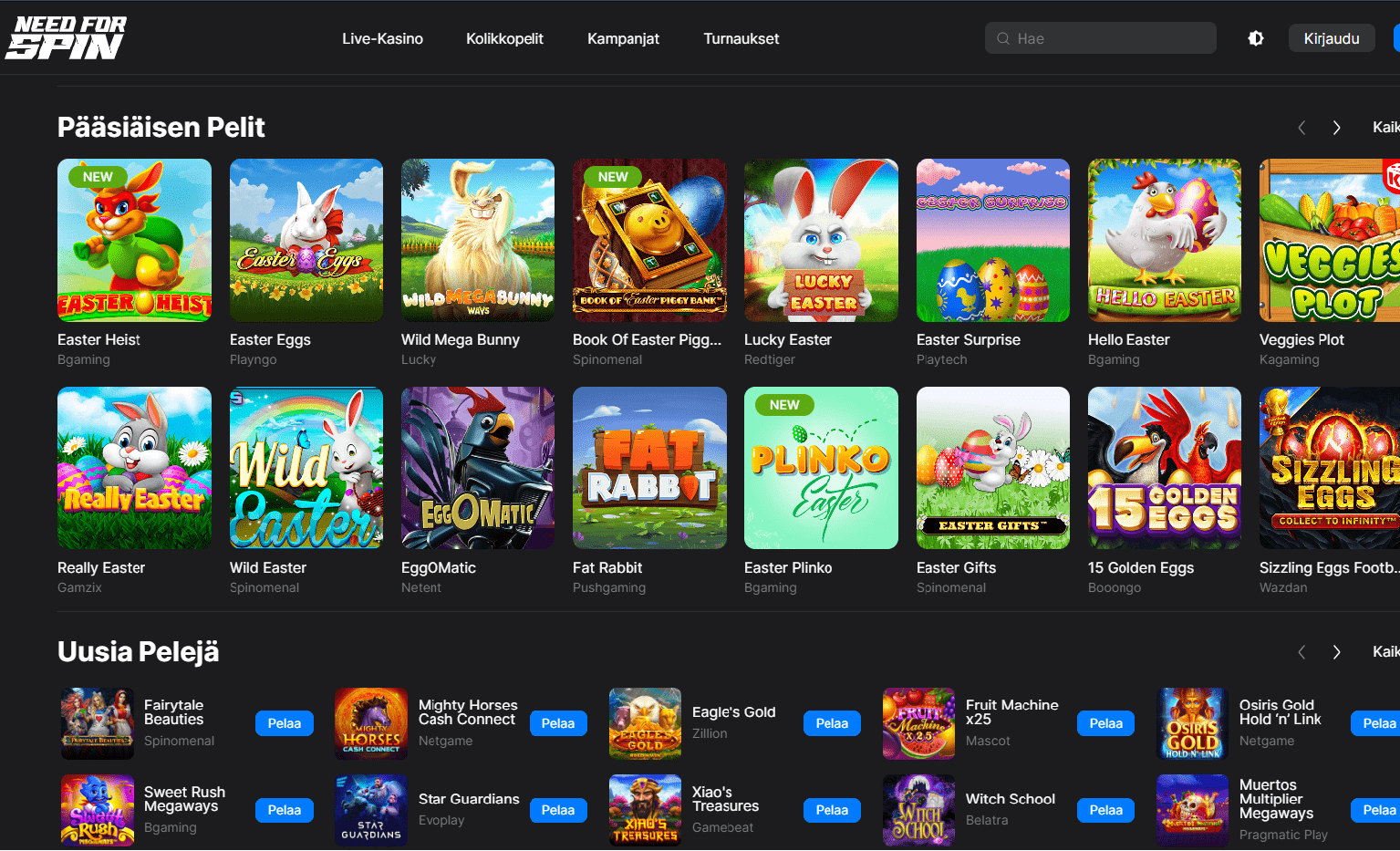Open Witch School game icon
Screen dimensions: 1400x851
[x=918, y=810]
